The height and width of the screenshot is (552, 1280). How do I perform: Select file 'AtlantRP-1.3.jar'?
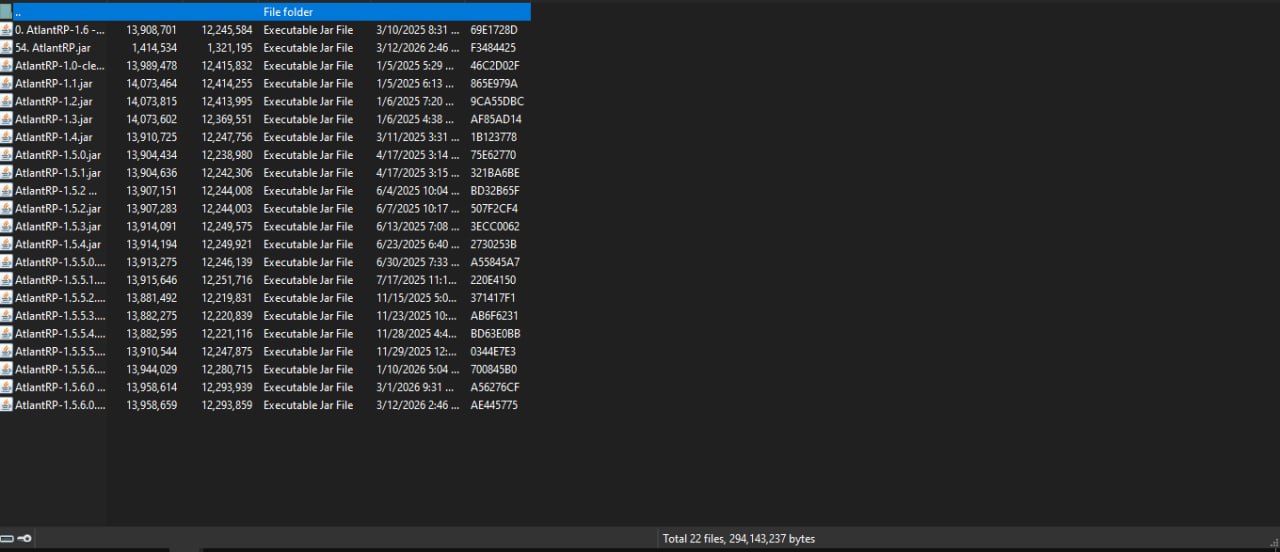[x=54, y=119]
